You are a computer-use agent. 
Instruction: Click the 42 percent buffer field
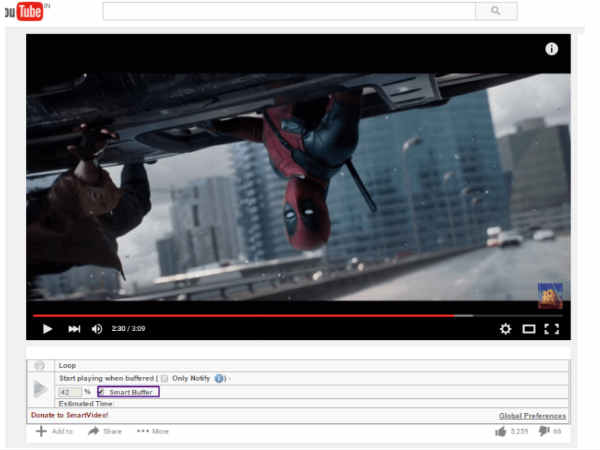(69, 392)
